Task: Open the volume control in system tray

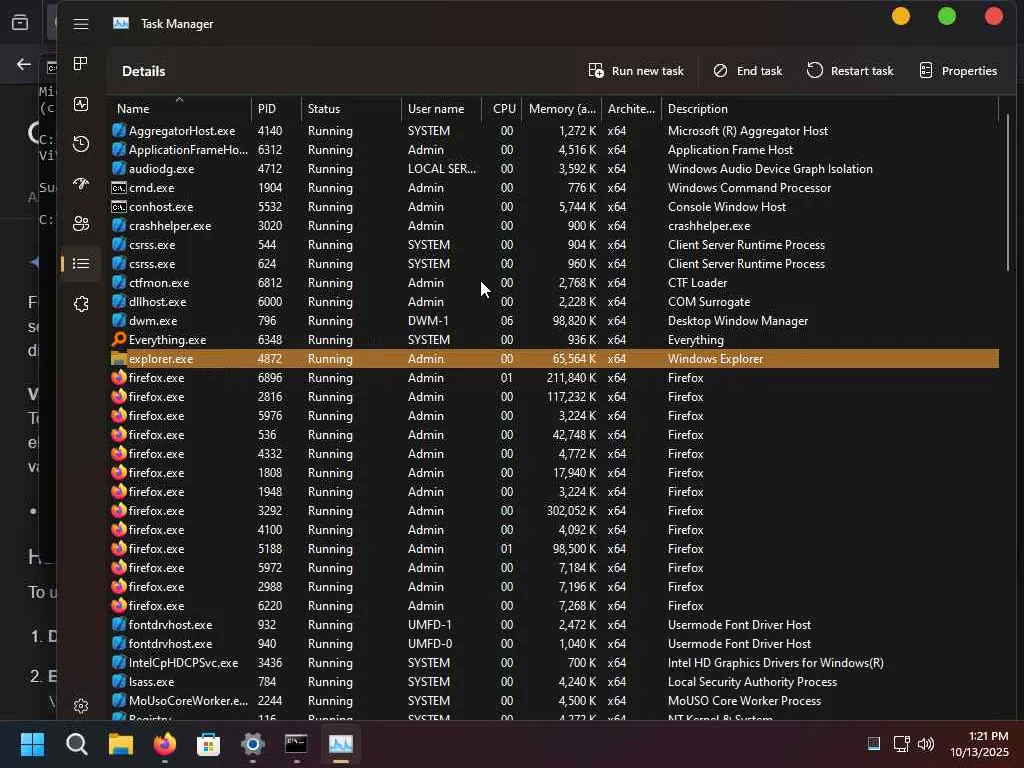Action: click(x=926, y=744)
